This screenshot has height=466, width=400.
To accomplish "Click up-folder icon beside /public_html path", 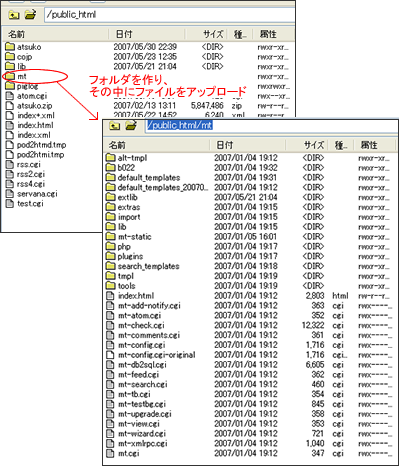I will click(14, 15).
